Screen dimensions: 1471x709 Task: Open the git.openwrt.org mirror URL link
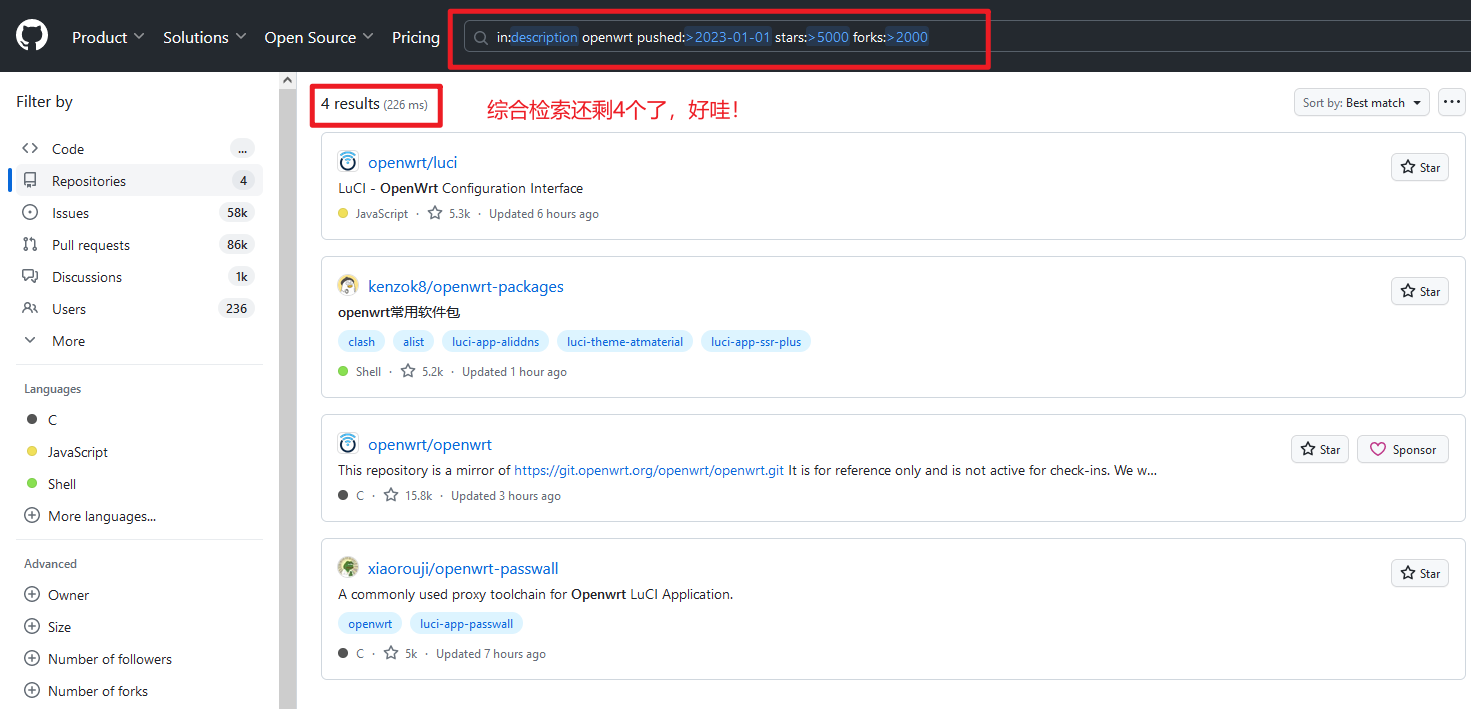[649, 470]
